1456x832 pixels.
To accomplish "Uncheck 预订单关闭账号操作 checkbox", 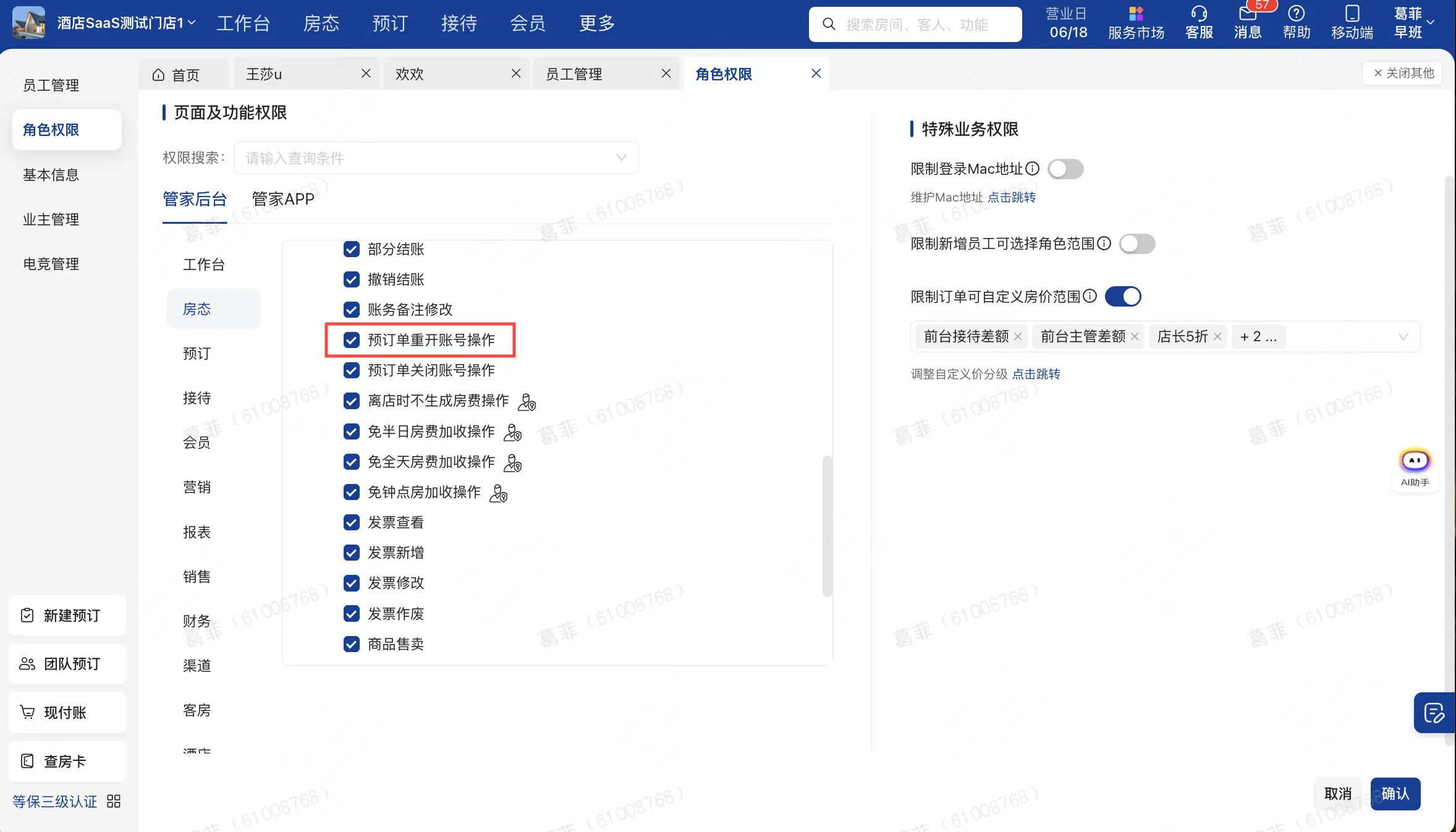I will 351,370.
